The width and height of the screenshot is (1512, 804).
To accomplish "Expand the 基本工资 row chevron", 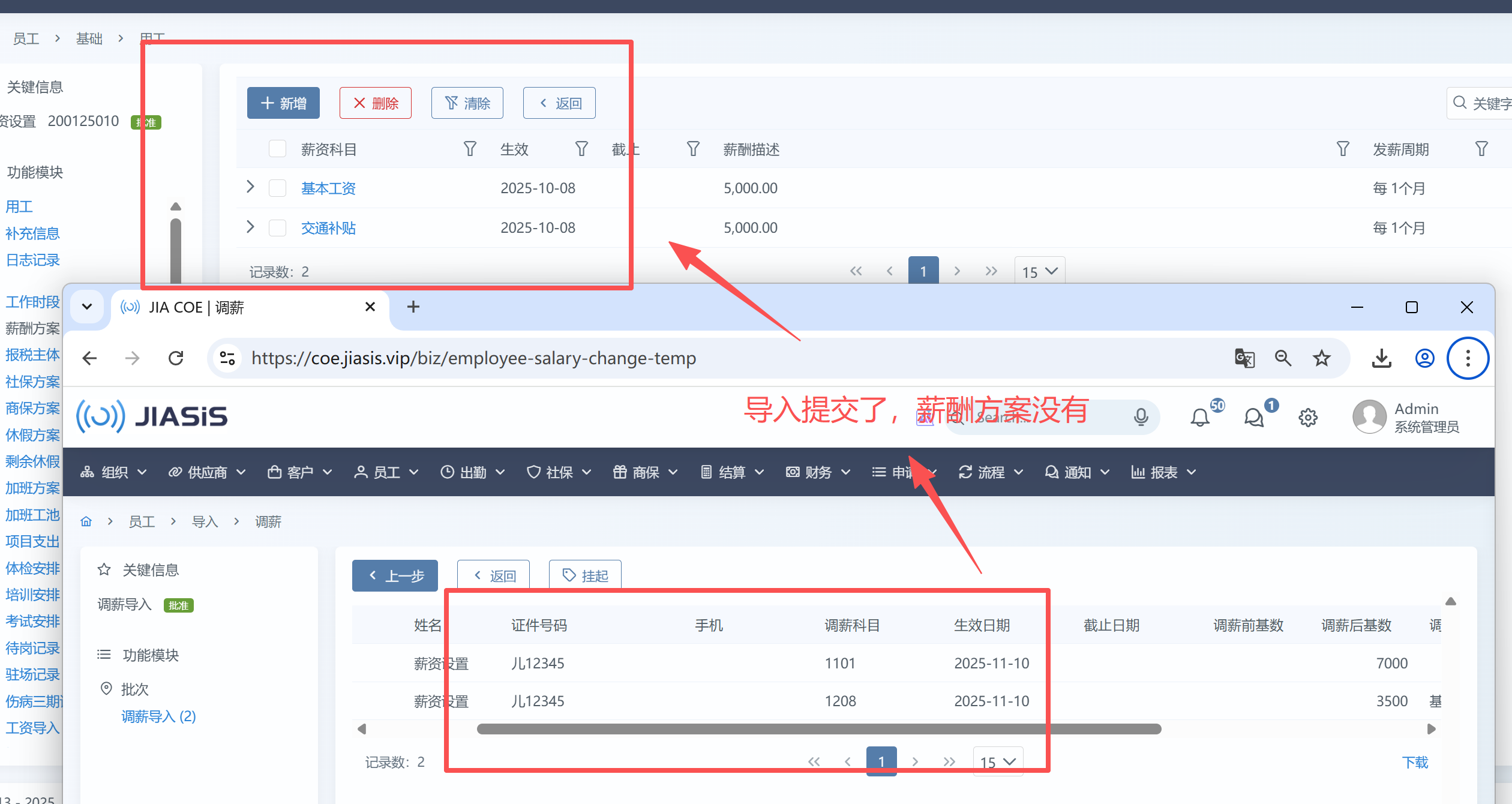I will pyautogui.click(x=251, y=187).
